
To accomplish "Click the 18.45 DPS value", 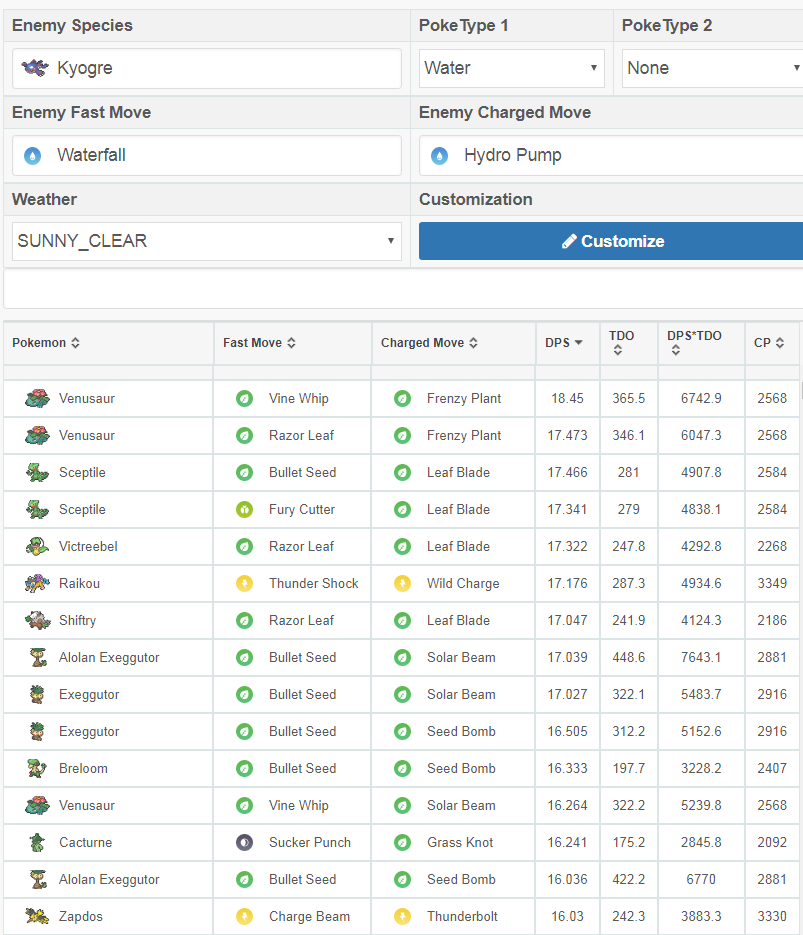I will [x=568, y=399].
